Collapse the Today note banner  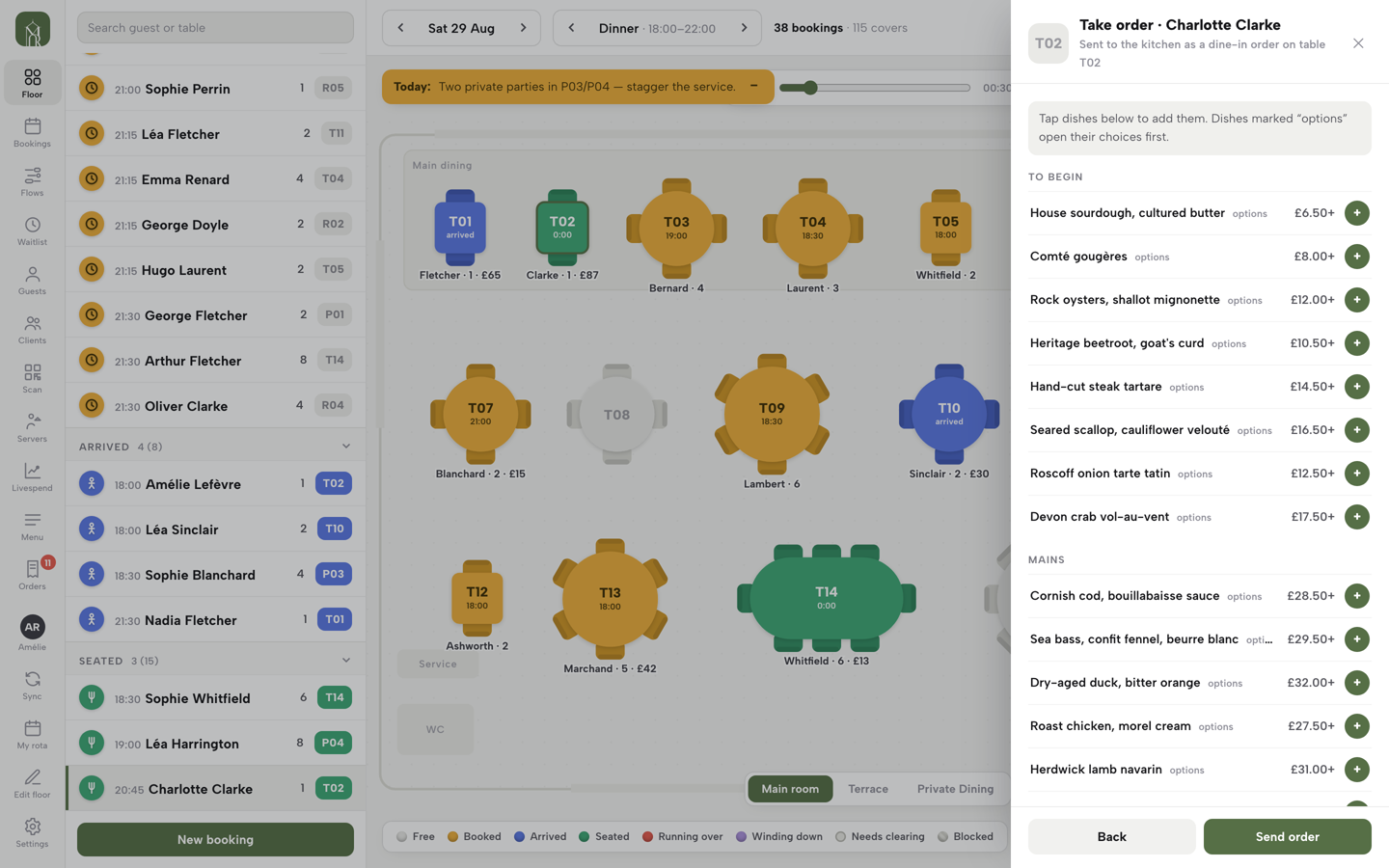[x=754, y=86]
